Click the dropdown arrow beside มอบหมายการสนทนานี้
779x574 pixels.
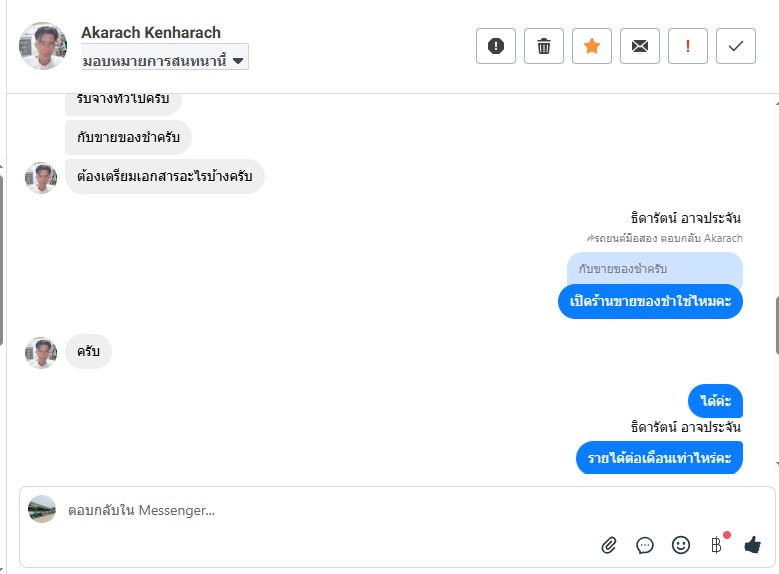238,60
